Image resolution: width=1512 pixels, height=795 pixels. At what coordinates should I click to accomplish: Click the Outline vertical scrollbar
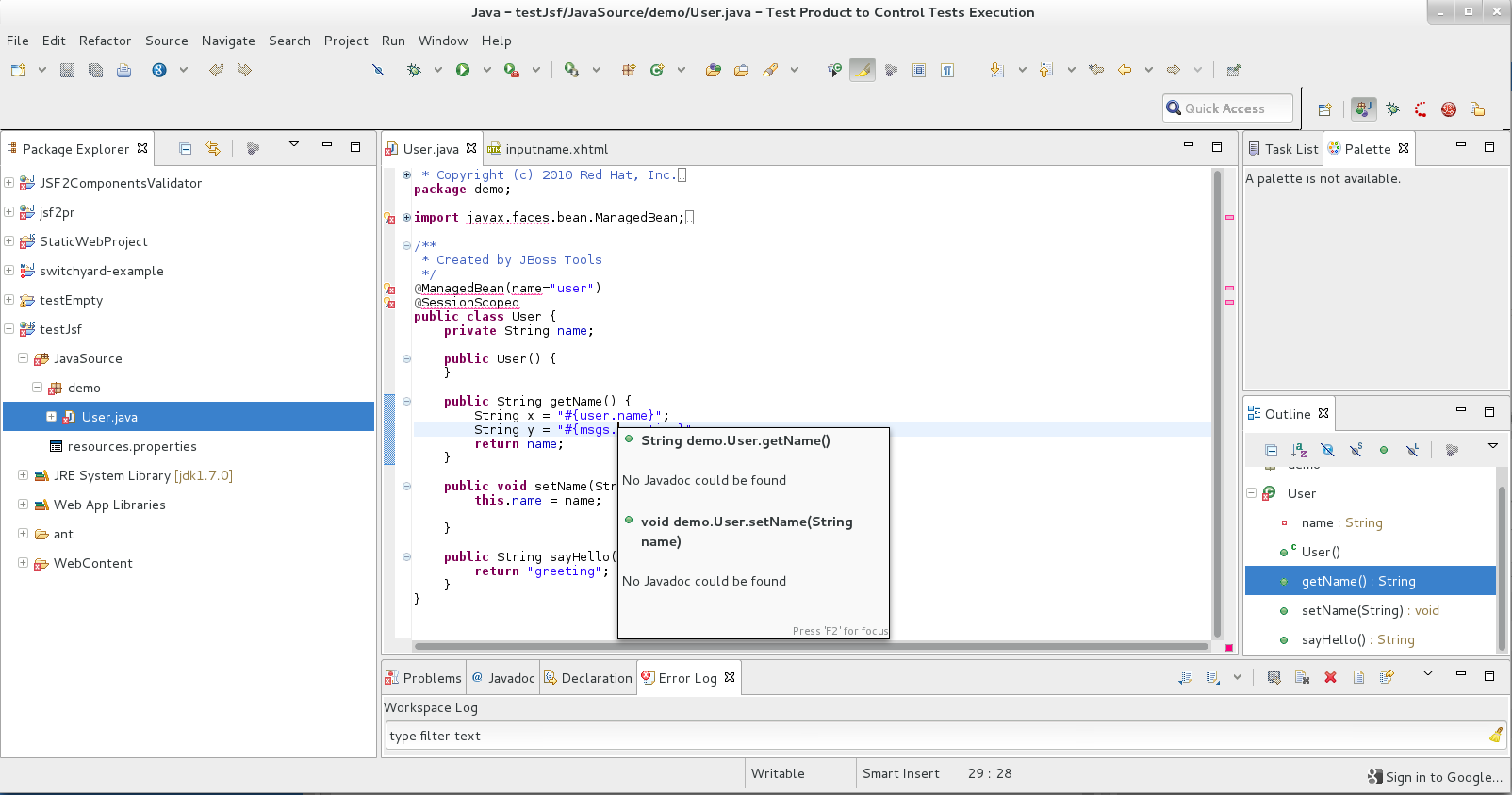[1501, 568]
